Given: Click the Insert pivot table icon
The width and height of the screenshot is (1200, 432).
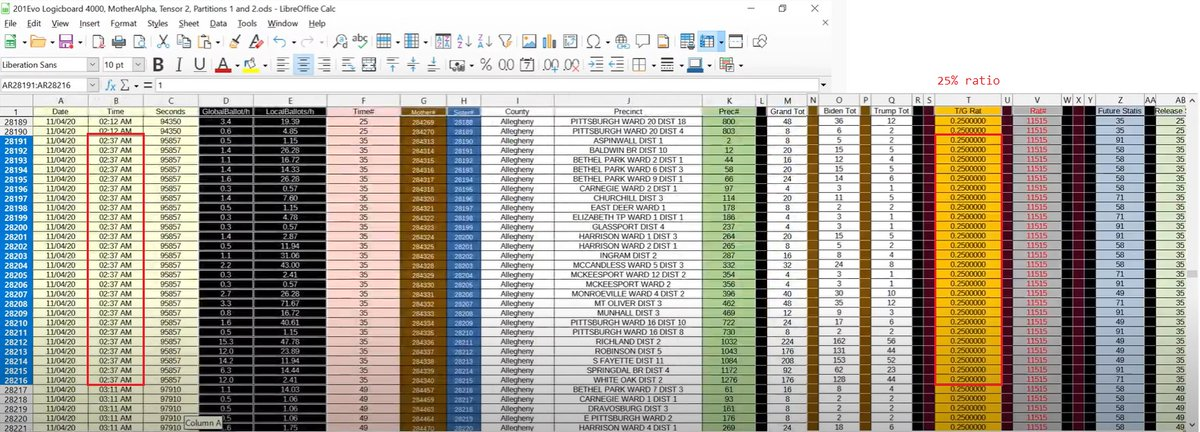Looking at the screenshot, I should (x=570, y=42).
